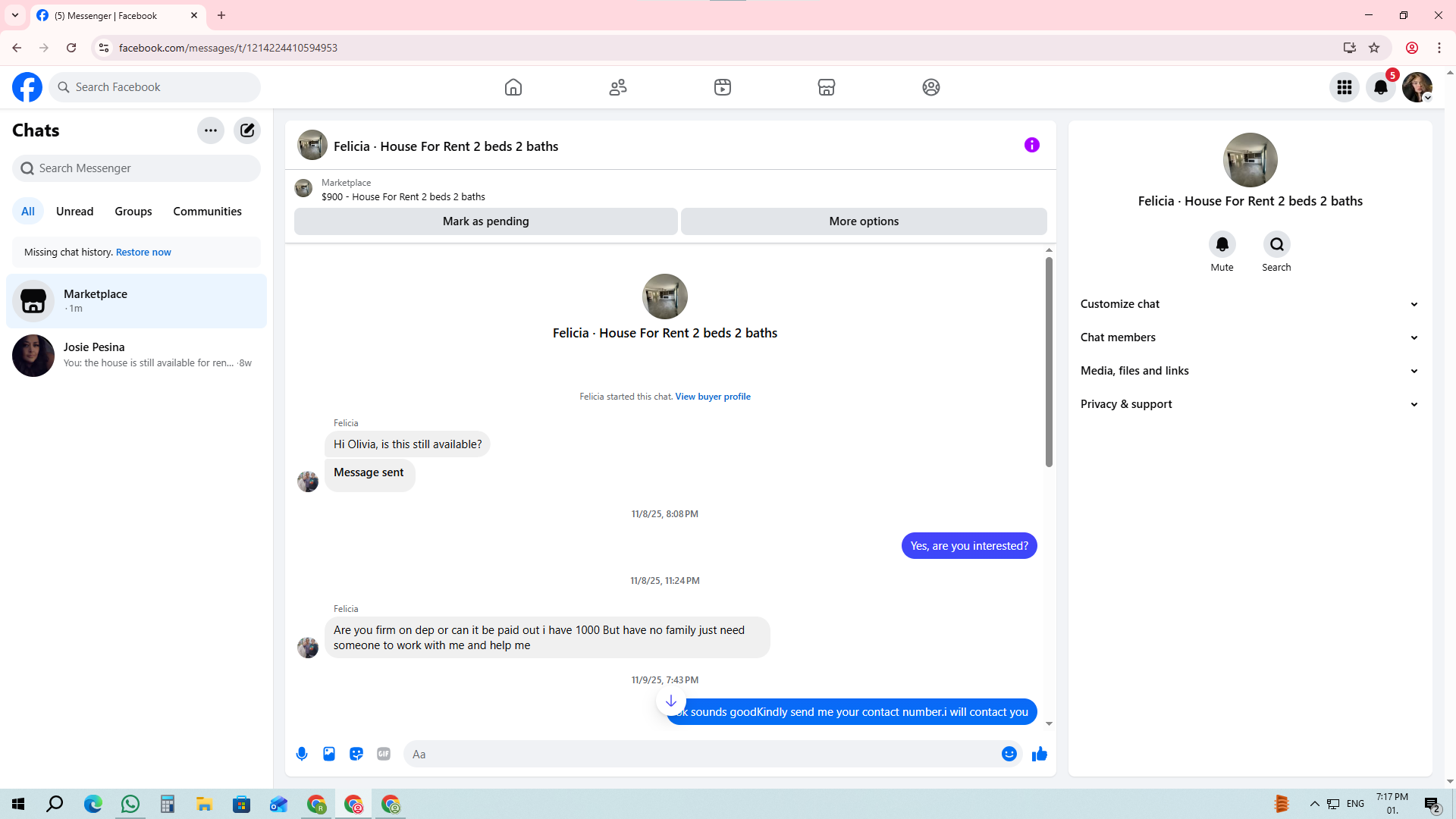This screenshot has width=1456, height=819.
Task: Open the sticker picker icon
Action: [x=356, y=754]
